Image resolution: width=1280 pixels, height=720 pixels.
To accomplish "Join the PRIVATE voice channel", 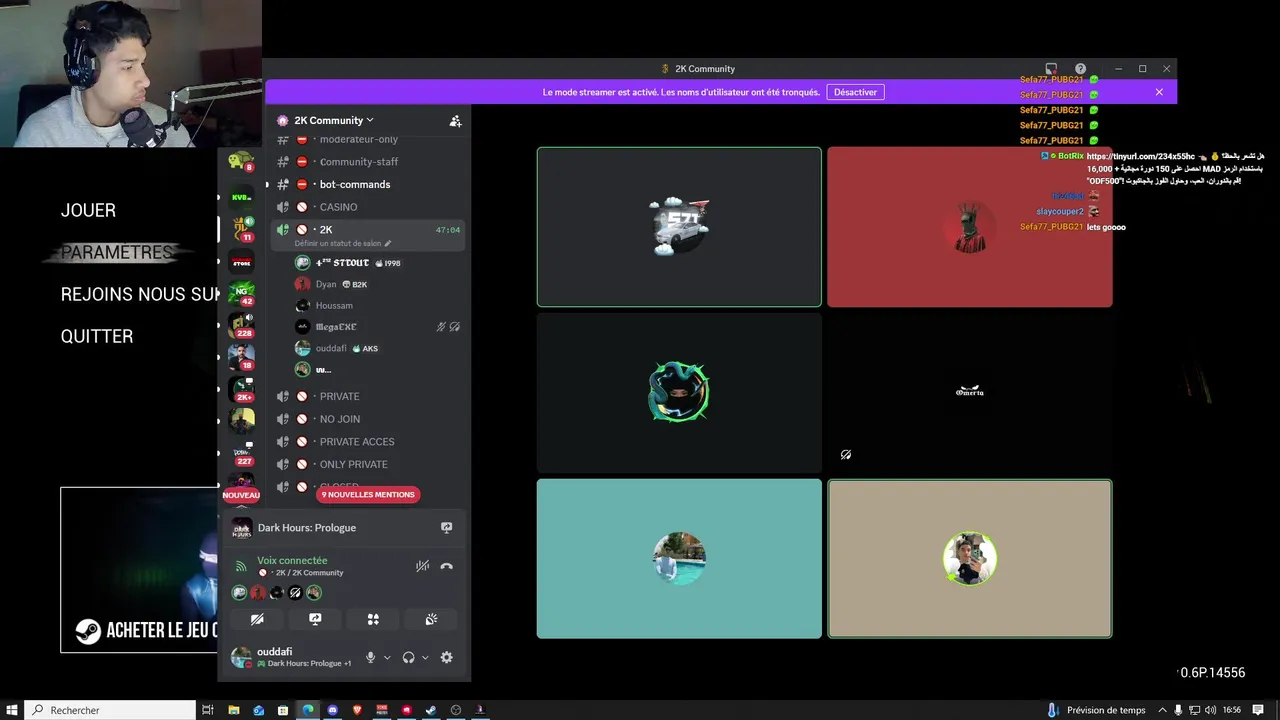I will (339, 396).
